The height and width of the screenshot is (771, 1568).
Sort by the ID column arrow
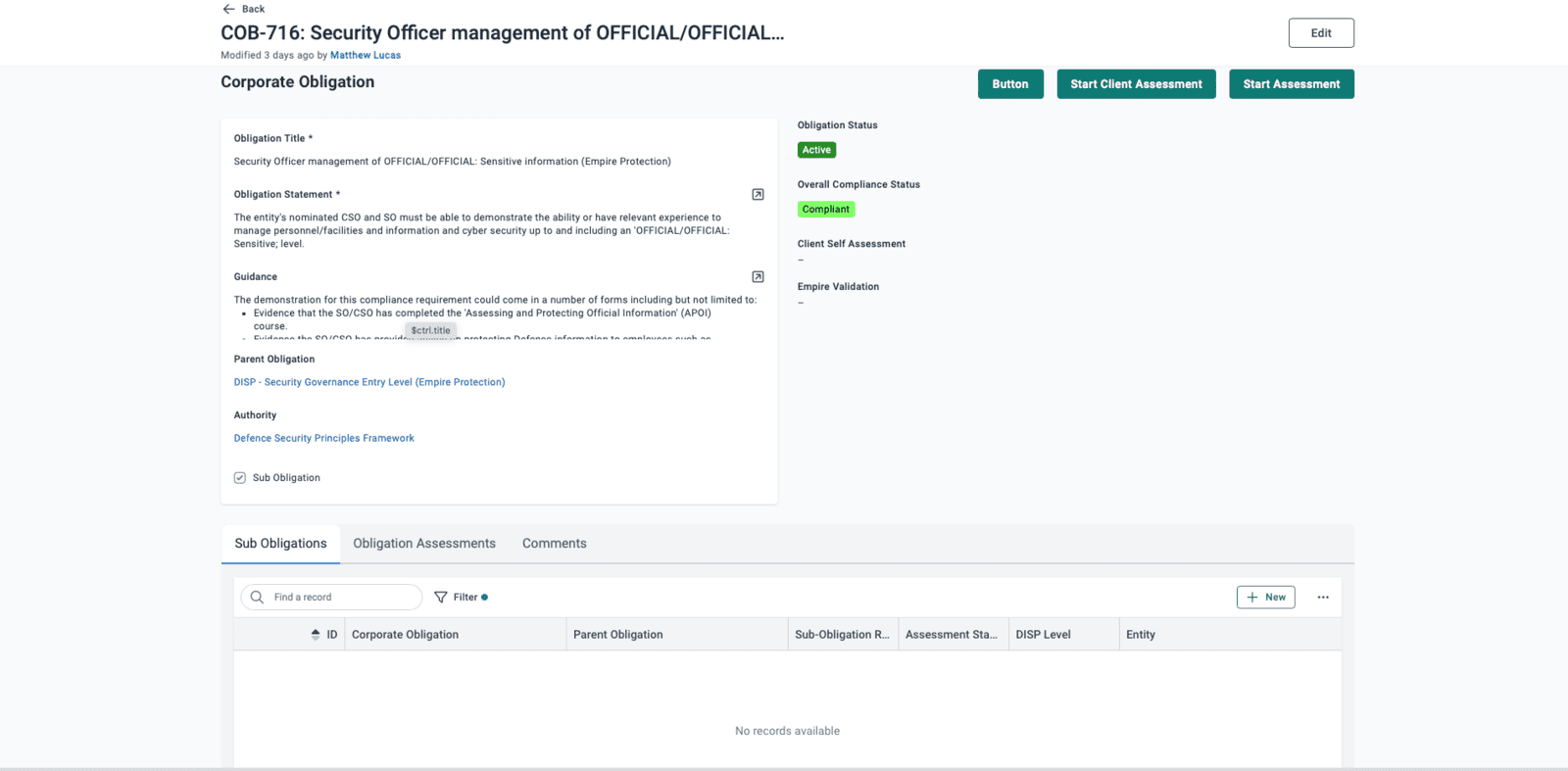tap(316, 635)
